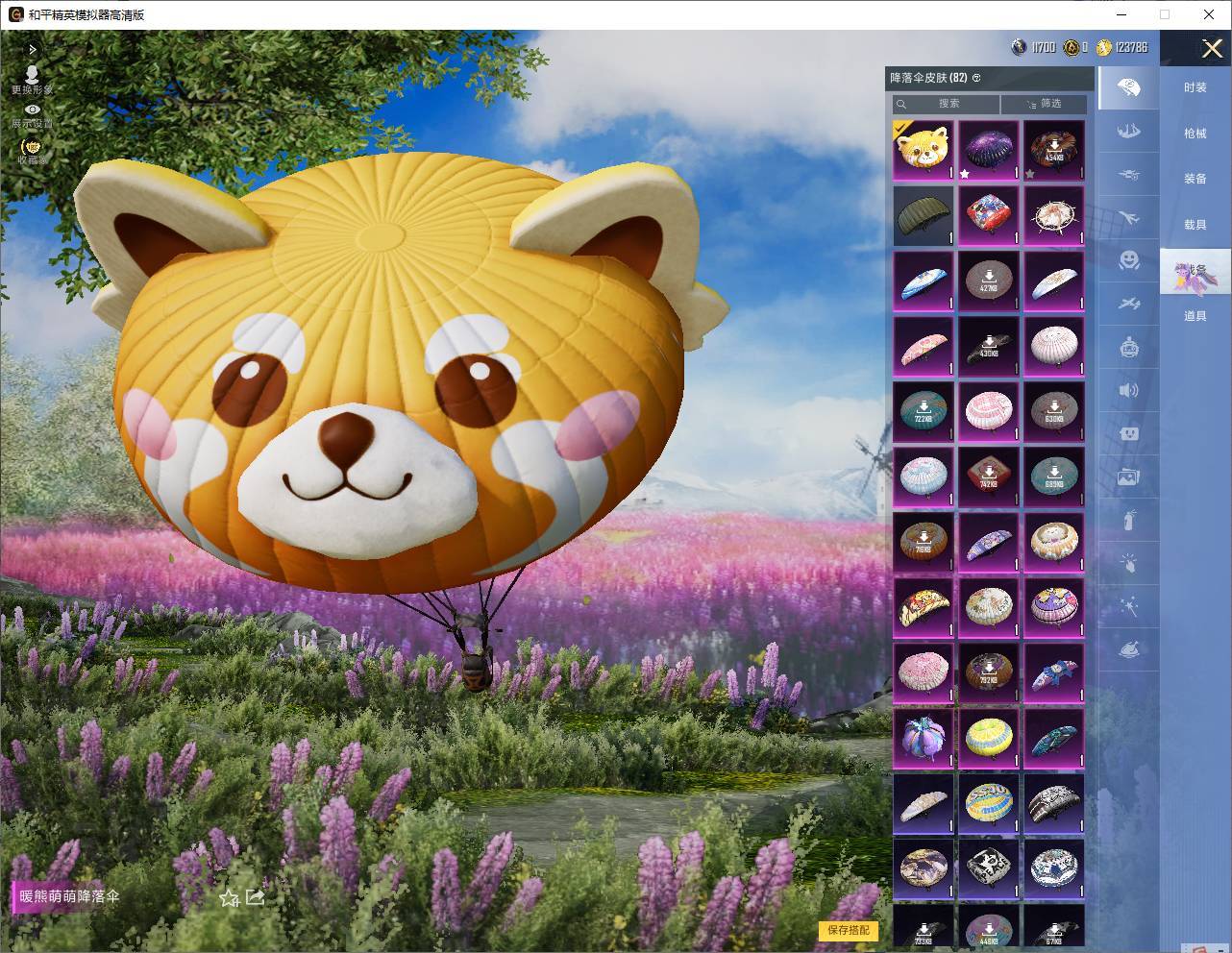Switch to the 装备 tab
This screenshot has width=1232, height=953.
click(1195, 179)
